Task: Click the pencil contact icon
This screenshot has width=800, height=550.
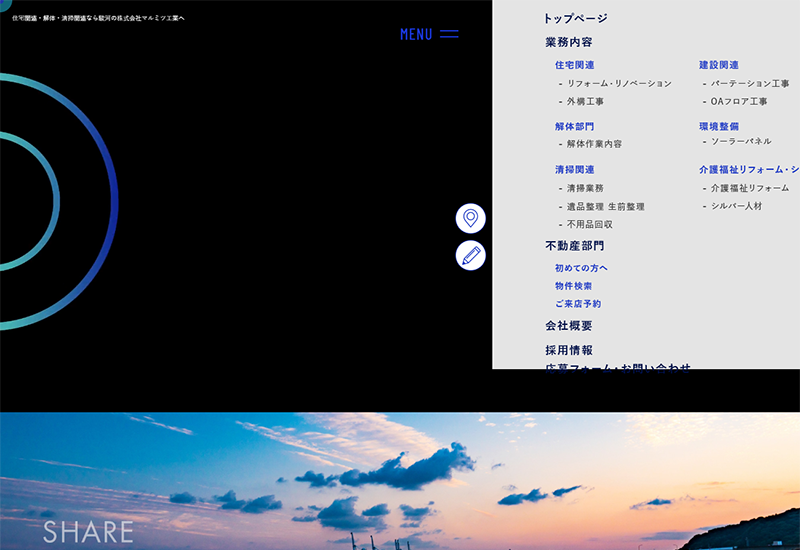Action: (470, 255)
